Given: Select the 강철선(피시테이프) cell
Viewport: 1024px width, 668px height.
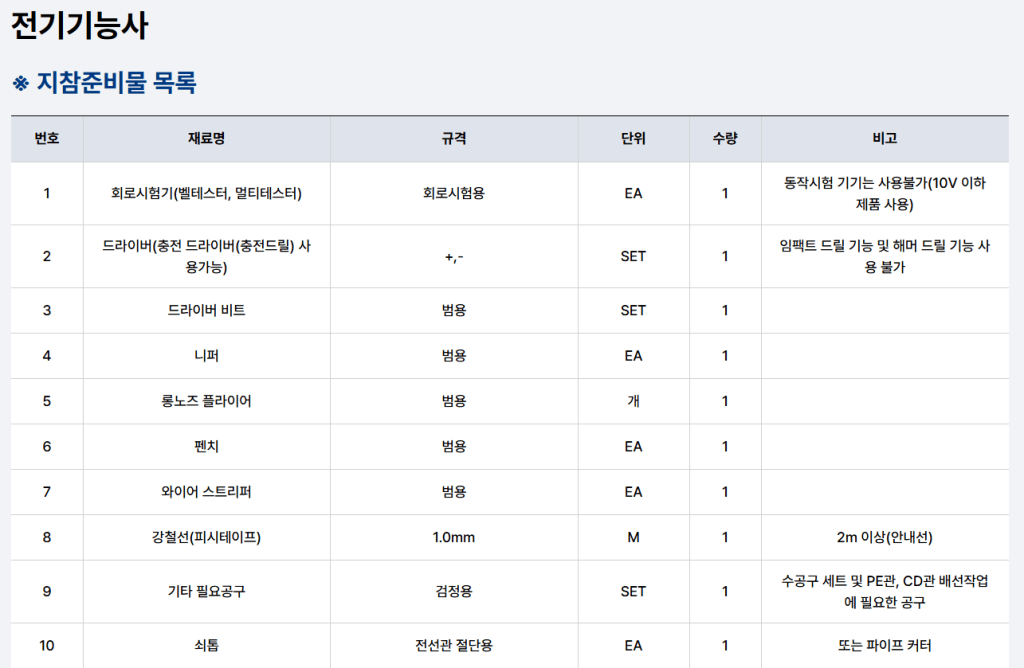Looking at the screenshot, I should [206, 537].
